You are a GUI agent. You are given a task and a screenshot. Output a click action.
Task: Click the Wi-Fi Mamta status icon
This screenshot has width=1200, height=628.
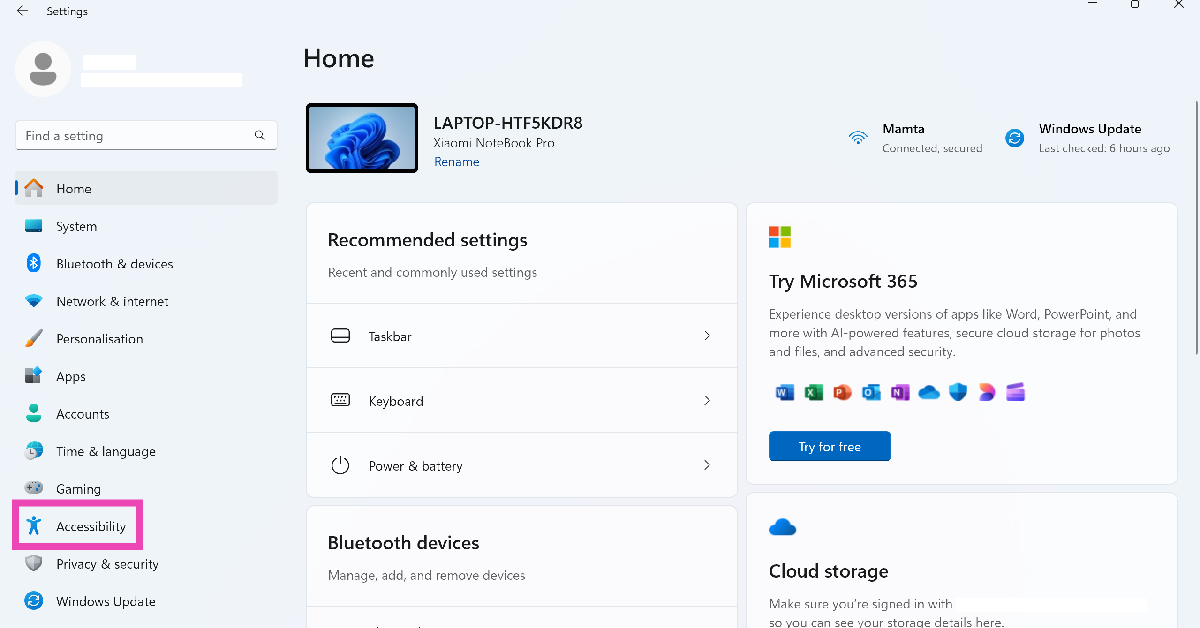[858, 138]
